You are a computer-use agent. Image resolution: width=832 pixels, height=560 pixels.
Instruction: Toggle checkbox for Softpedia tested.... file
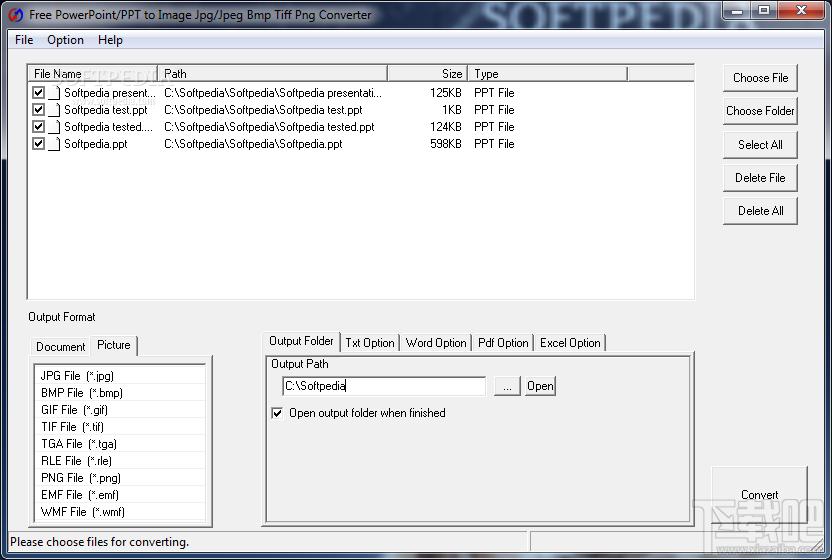[x=38, y=126]
